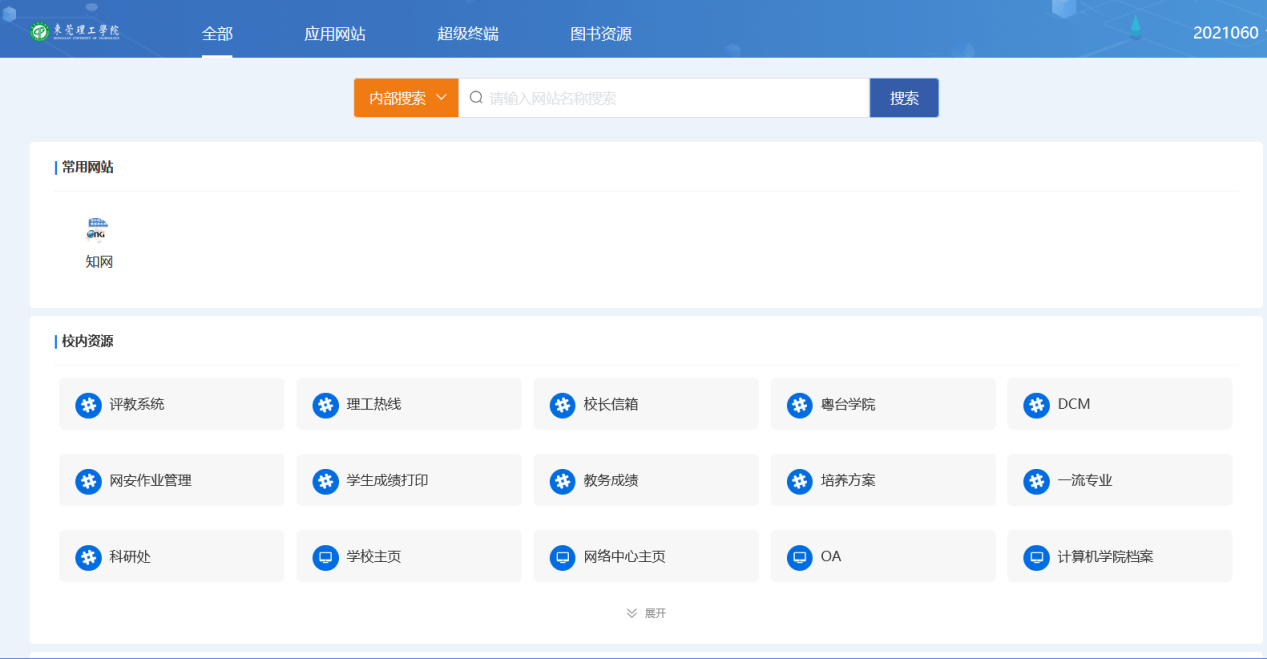The image size is (1267, 659).
Task: Click the 一流专业 text label
Action: (1085, 480)
